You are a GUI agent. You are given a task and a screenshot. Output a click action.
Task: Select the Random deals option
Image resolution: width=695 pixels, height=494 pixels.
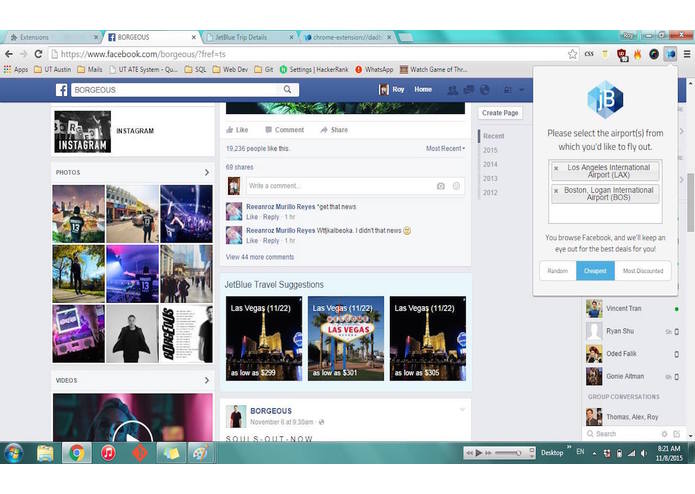pos(558,271)
